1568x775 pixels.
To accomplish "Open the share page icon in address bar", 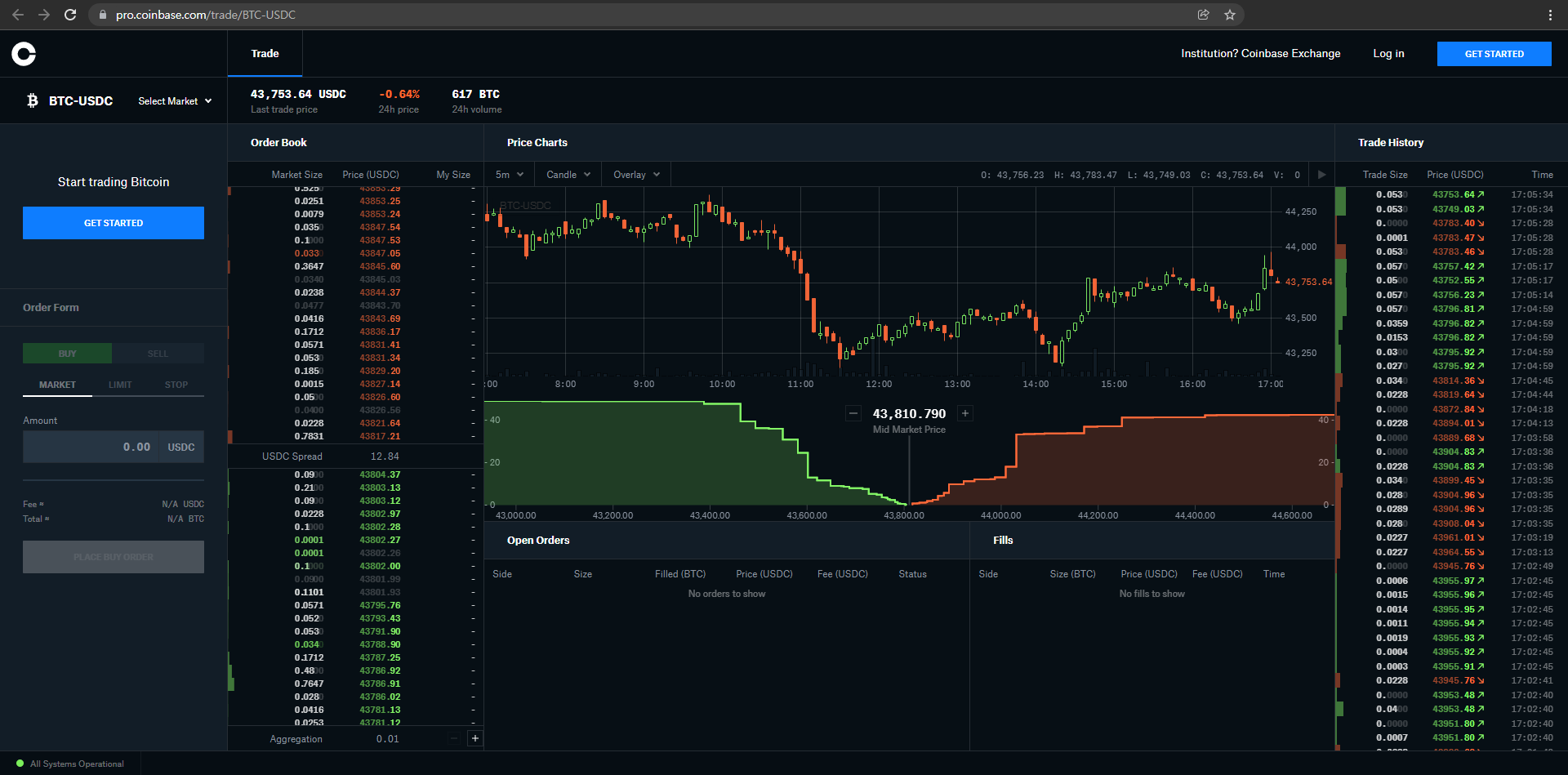I will (x=1203, y=15).
